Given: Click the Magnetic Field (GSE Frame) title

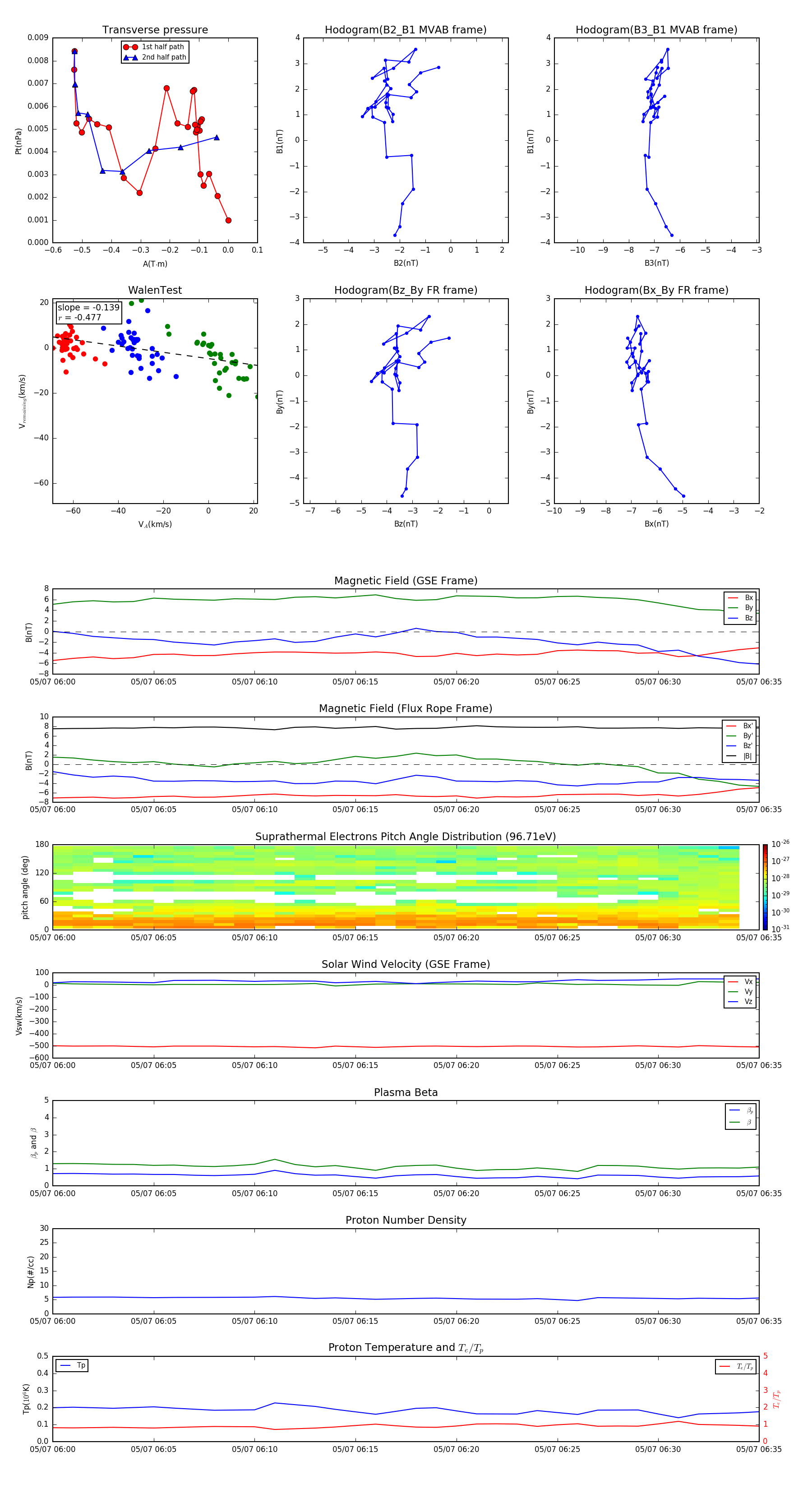Looking at the screenshot, I should coord(406,581).
